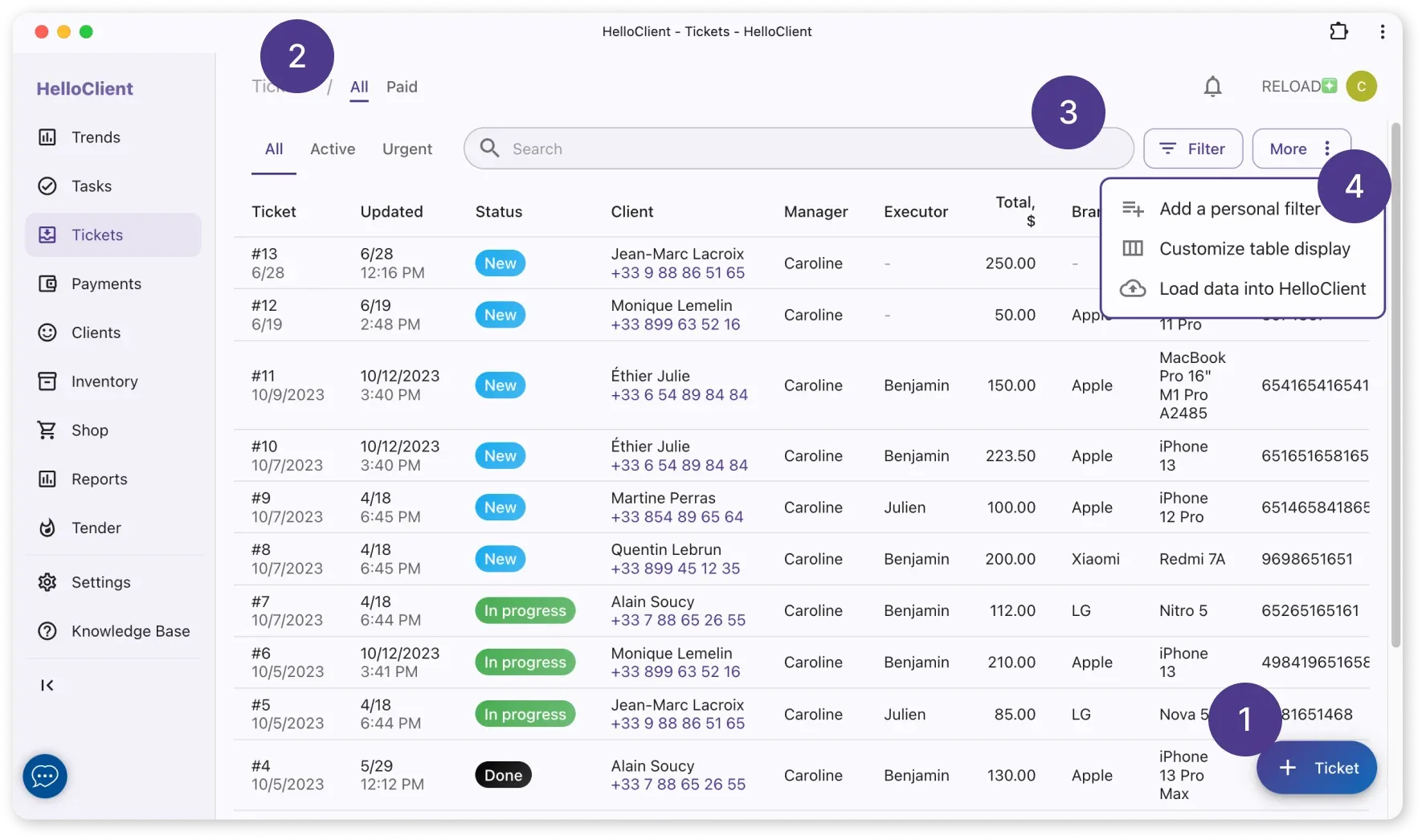Open the Clients section
This screenshot has width=1422, height=840.
97,332
